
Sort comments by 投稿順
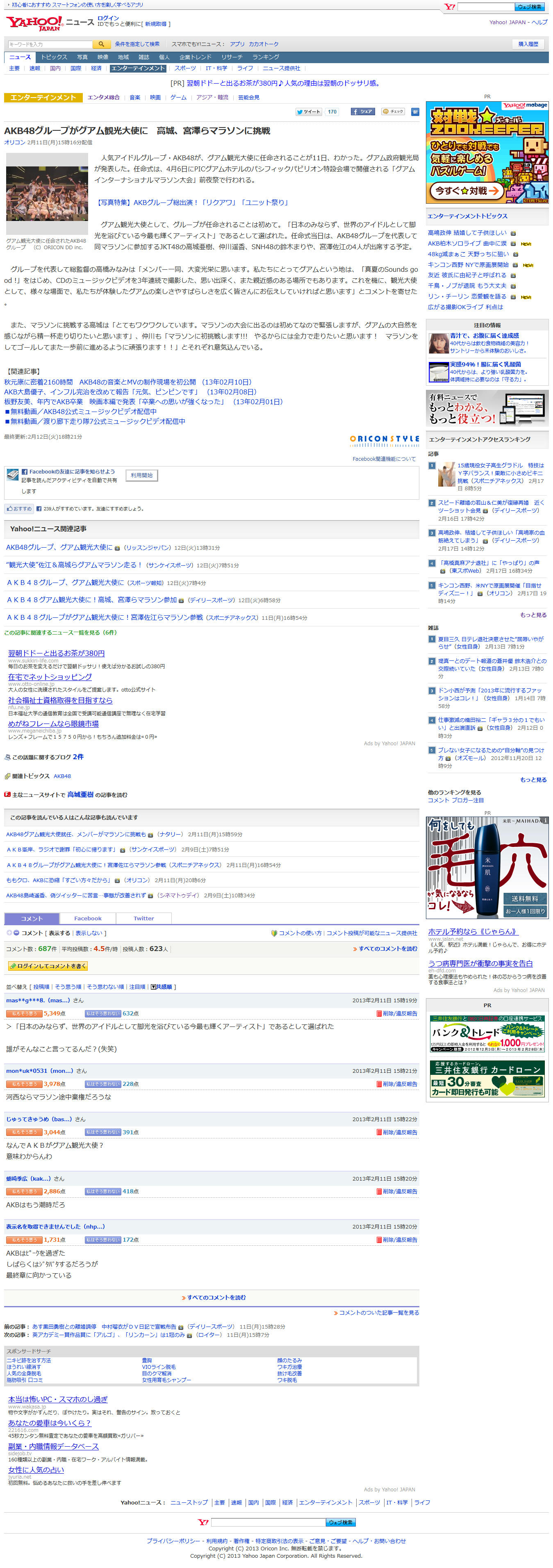click(41, 987)
